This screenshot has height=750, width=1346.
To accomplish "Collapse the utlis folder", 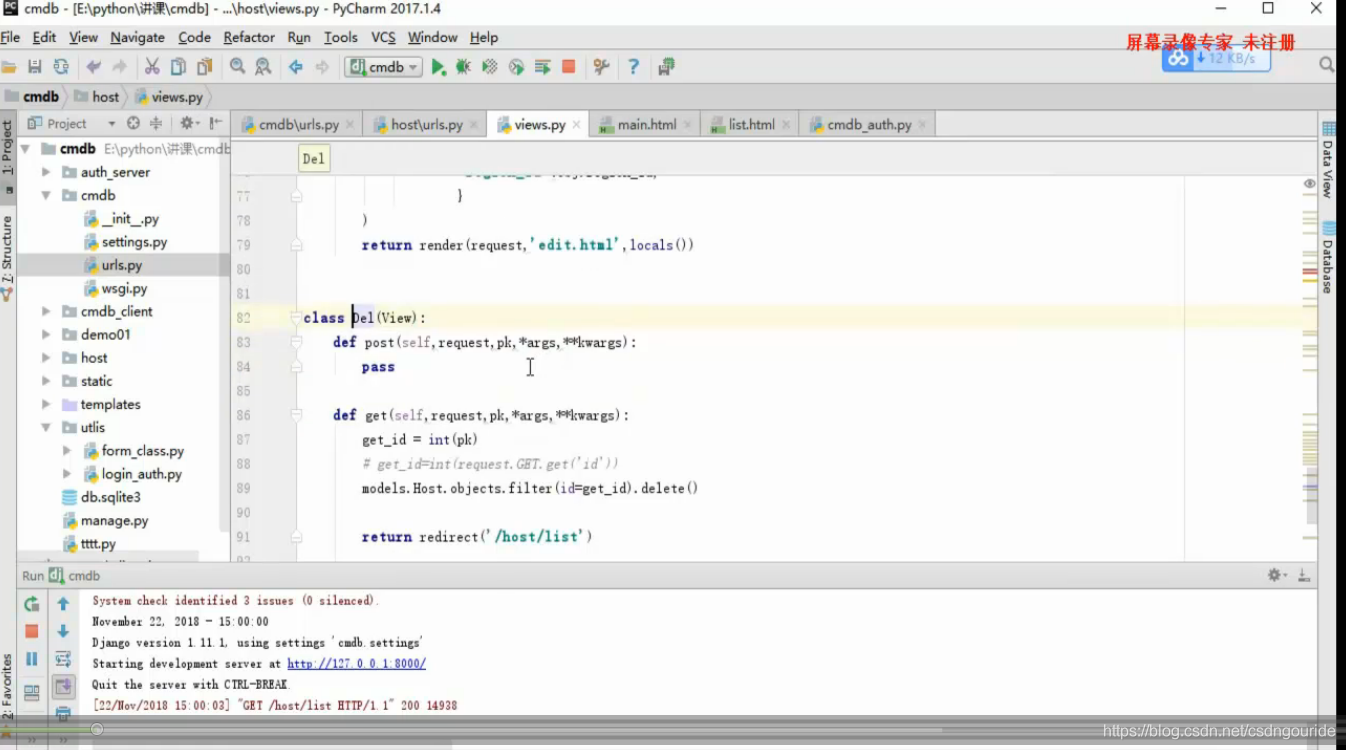I will click(x=46, y=427).
